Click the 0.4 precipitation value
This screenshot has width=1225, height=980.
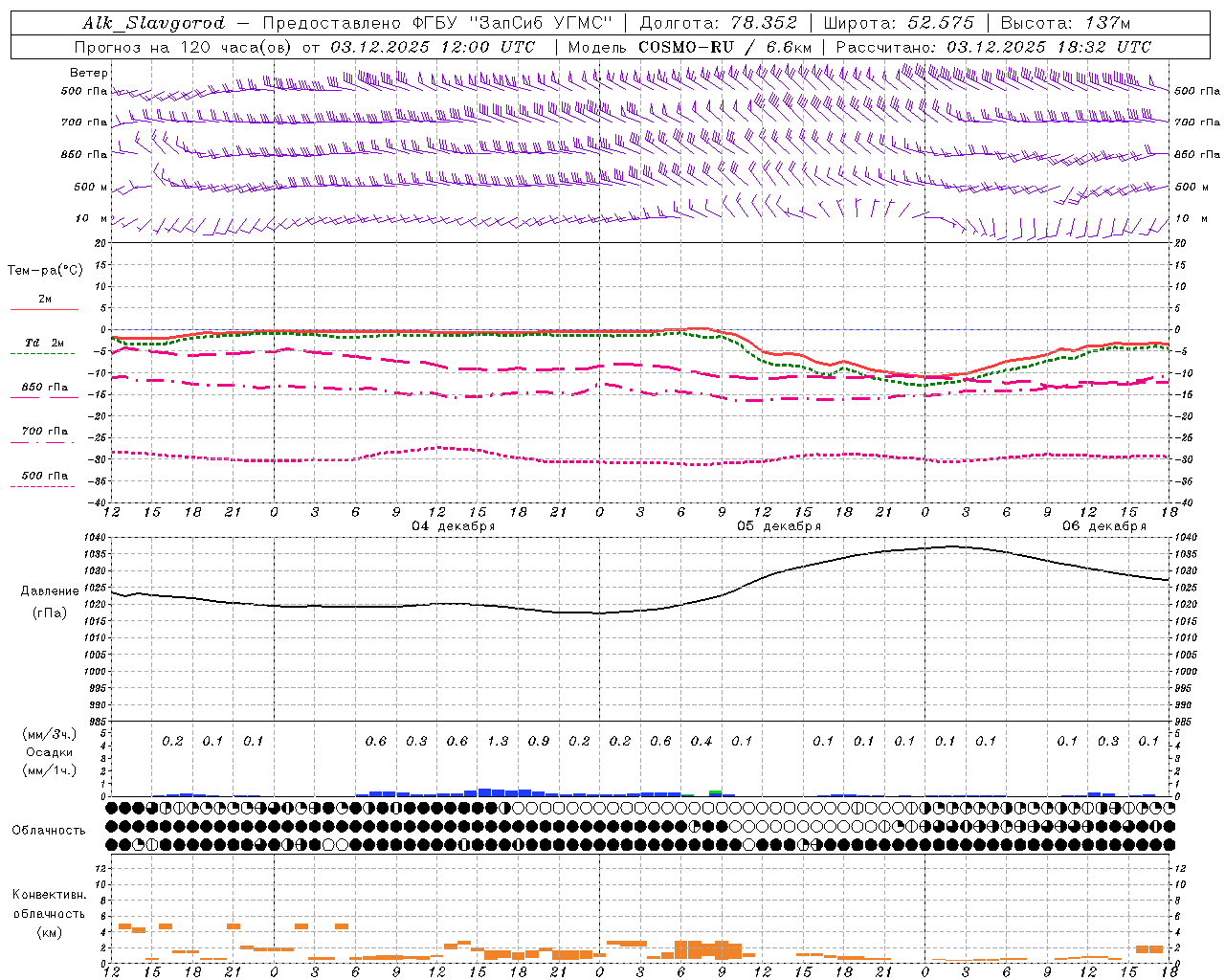[x=702, y=742]
